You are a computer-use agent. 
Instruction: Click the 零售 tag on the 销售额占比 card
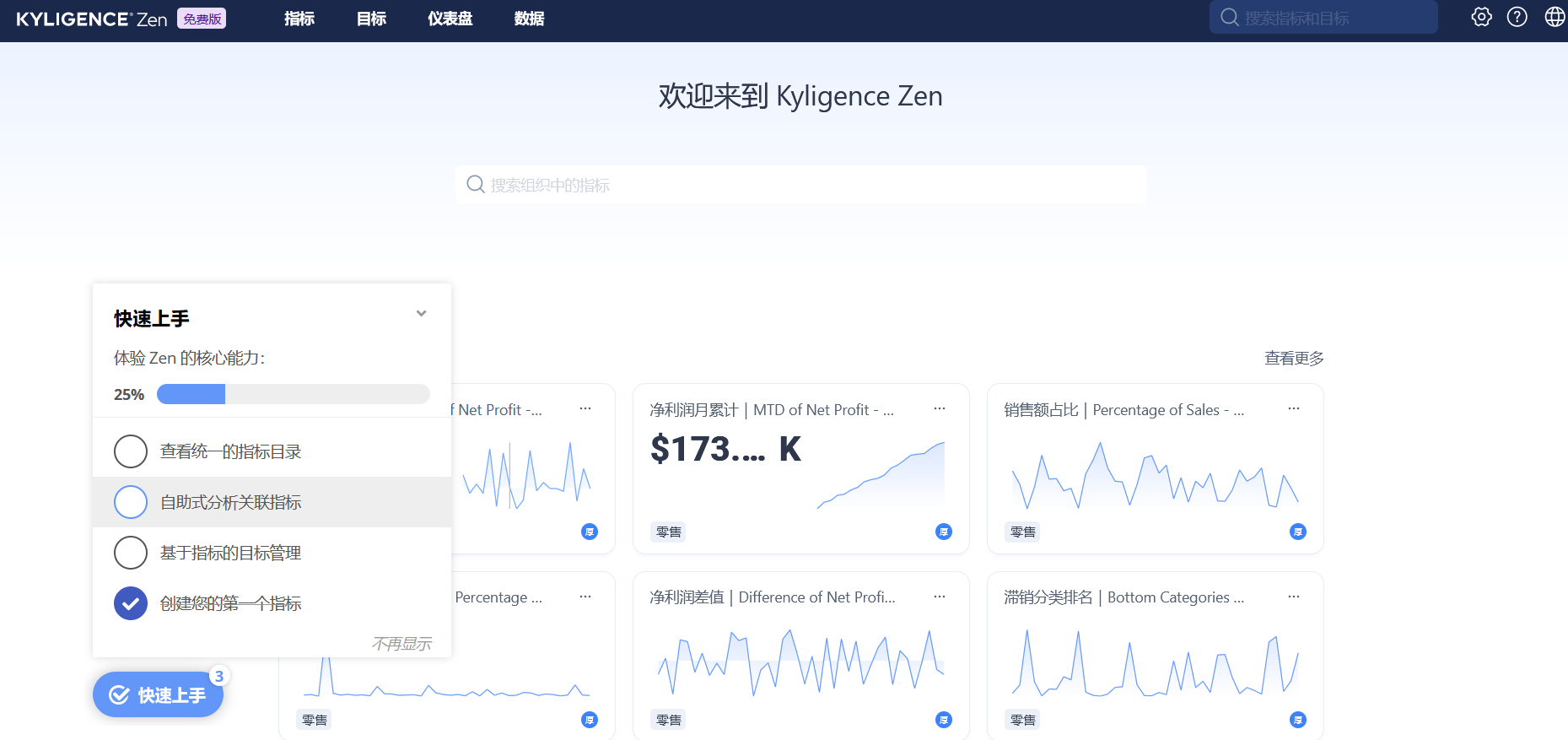click(x=1023, y=532)
